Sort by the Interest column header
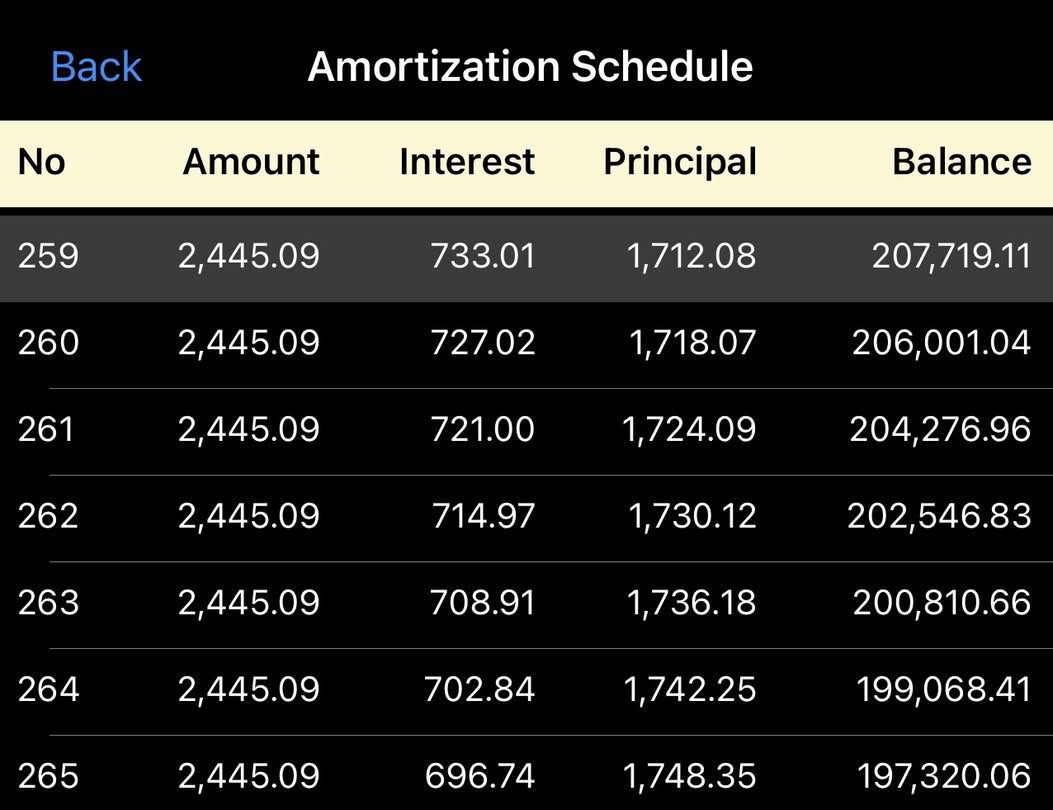1053x810 pixels. point(466,161)
